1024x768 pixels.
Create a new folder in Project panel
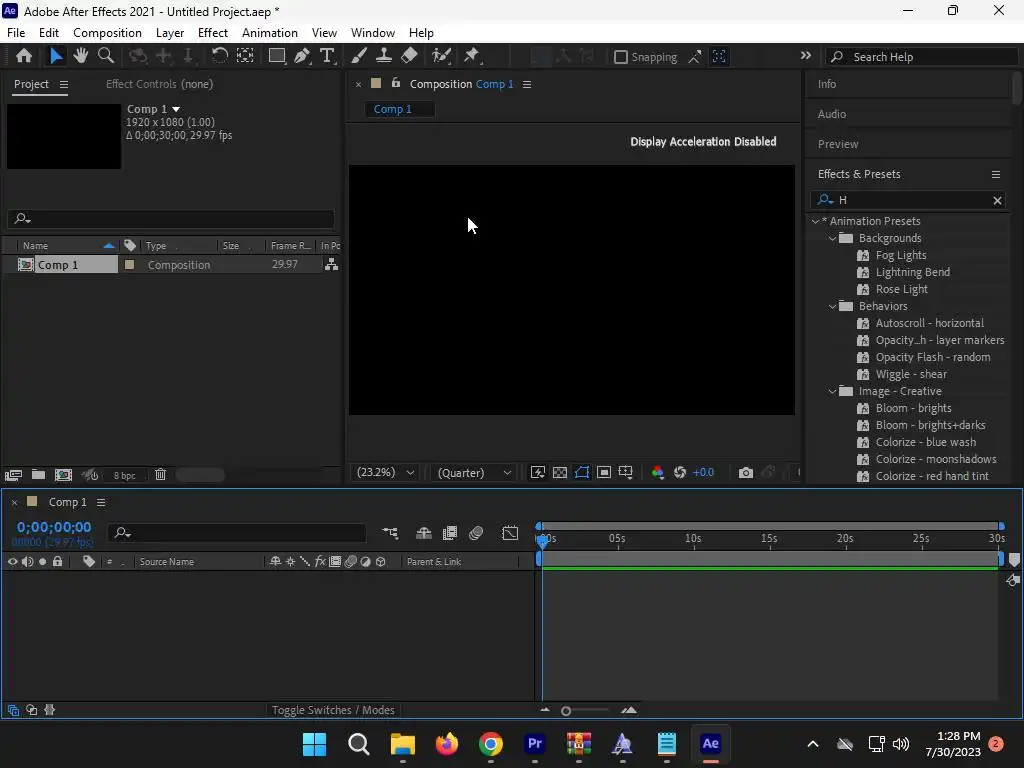tap(39, 475)
